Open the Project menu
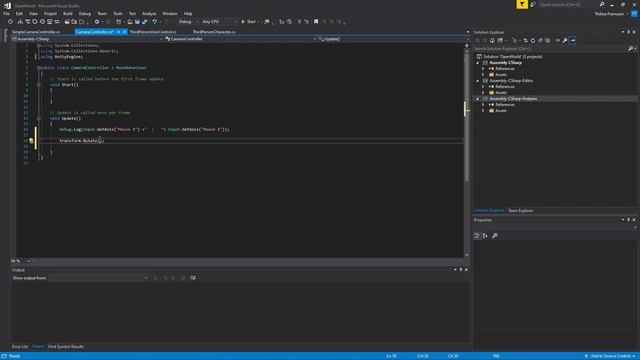640x360 pixels. coord(50,14)
